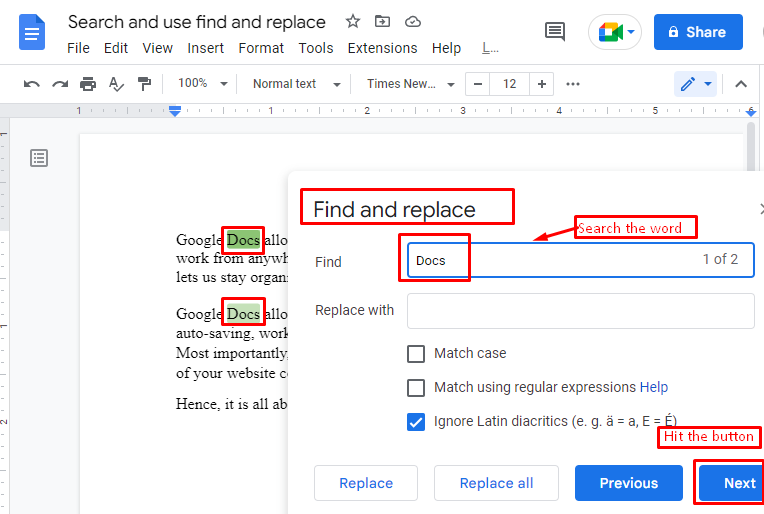This screenshot has width=764, height=514.
Task: Open the three-dot More toolbar options
Action: coord(573,84)
